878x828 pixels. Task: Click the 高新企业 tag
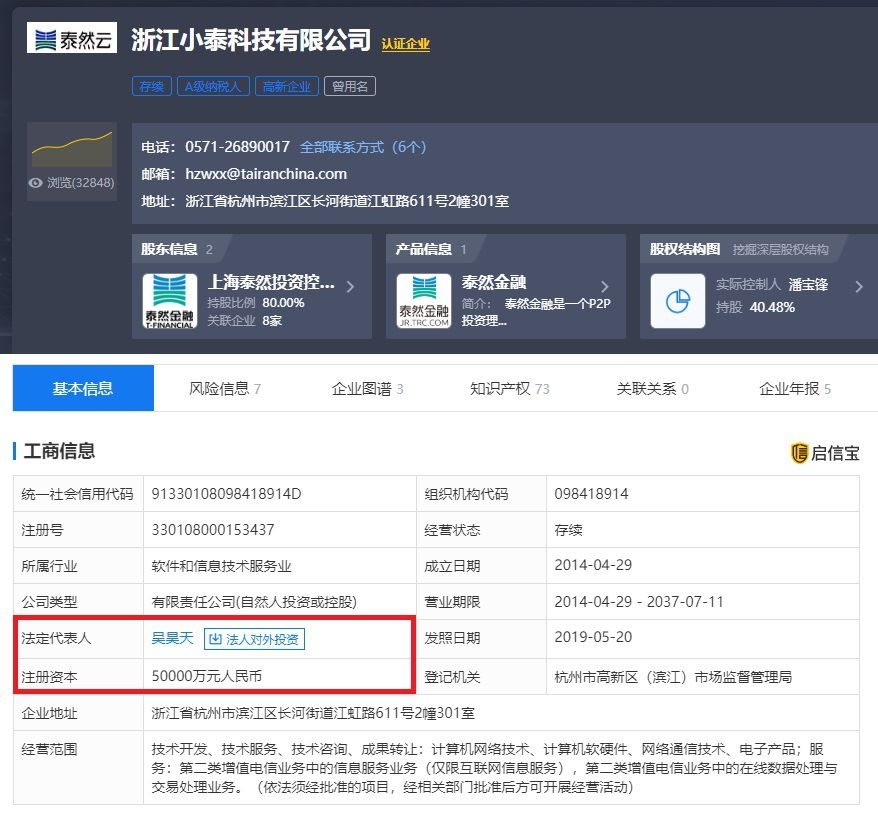tap(286, 87)
